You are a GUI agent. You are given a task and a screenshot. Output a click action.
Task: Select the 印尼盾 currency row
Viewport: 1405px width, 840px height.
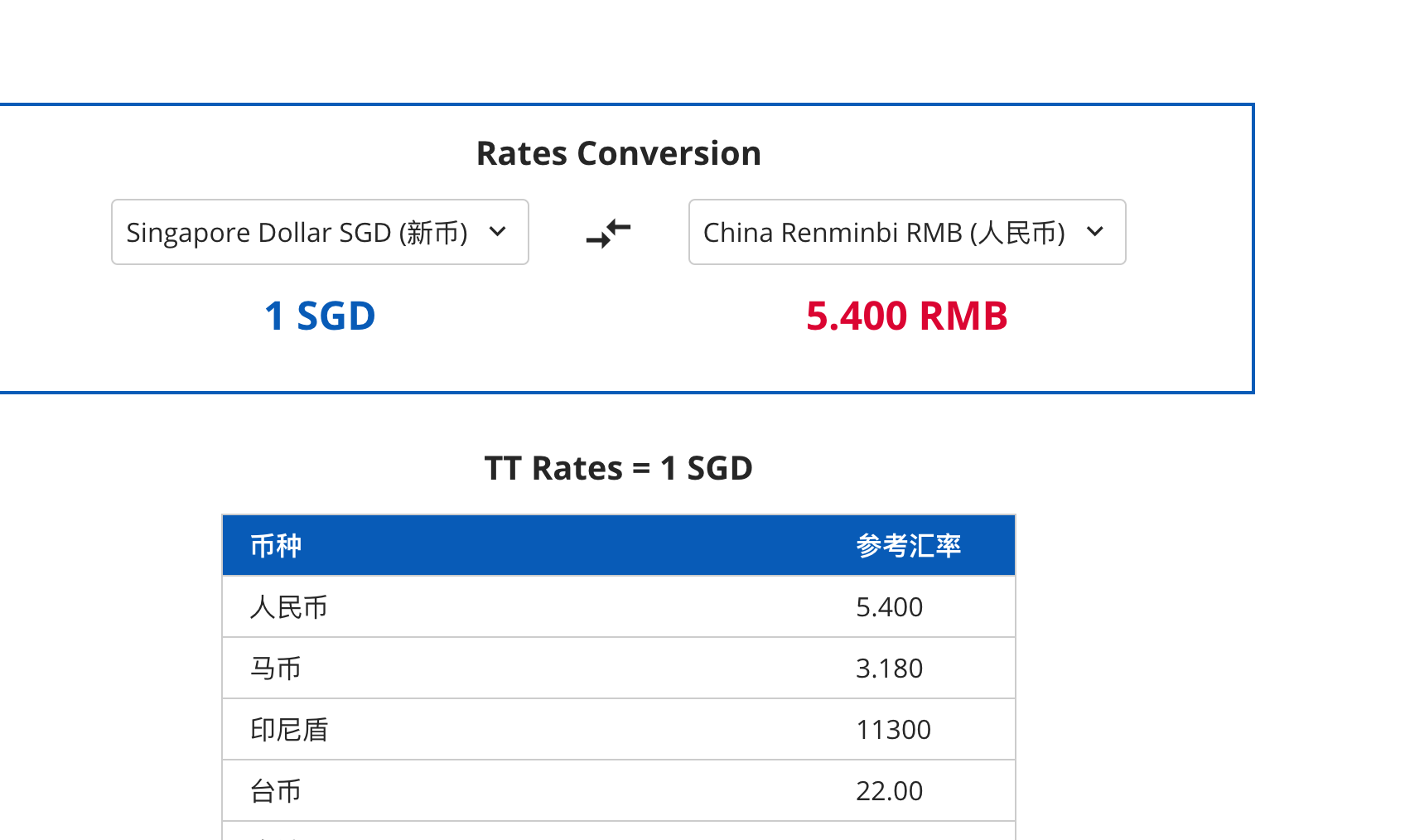[289, 730]
